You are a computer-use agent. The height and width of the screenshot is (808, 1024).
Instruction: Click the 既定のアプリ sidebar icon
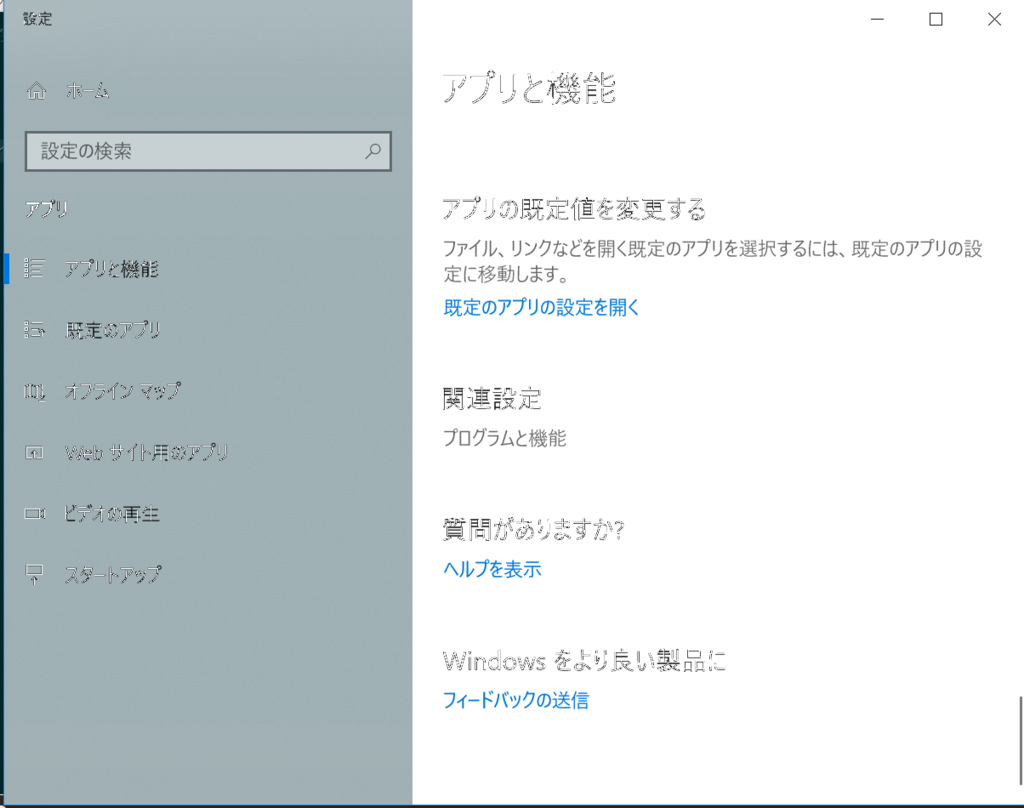35,330
